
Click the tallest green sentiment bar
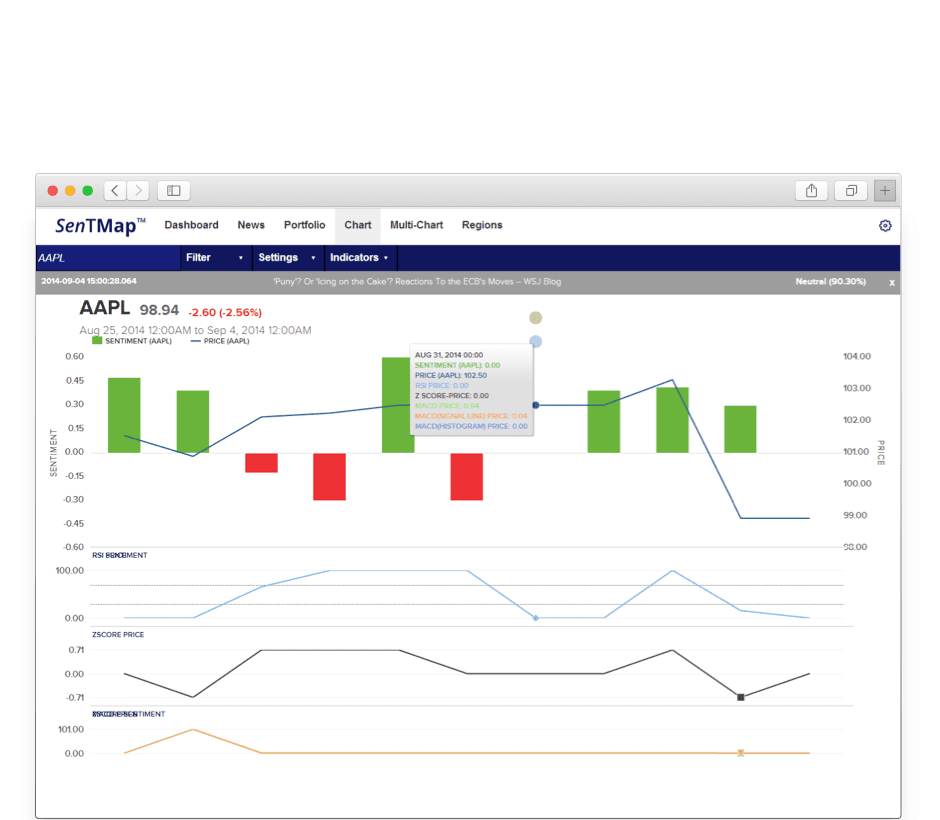[397, 405]
